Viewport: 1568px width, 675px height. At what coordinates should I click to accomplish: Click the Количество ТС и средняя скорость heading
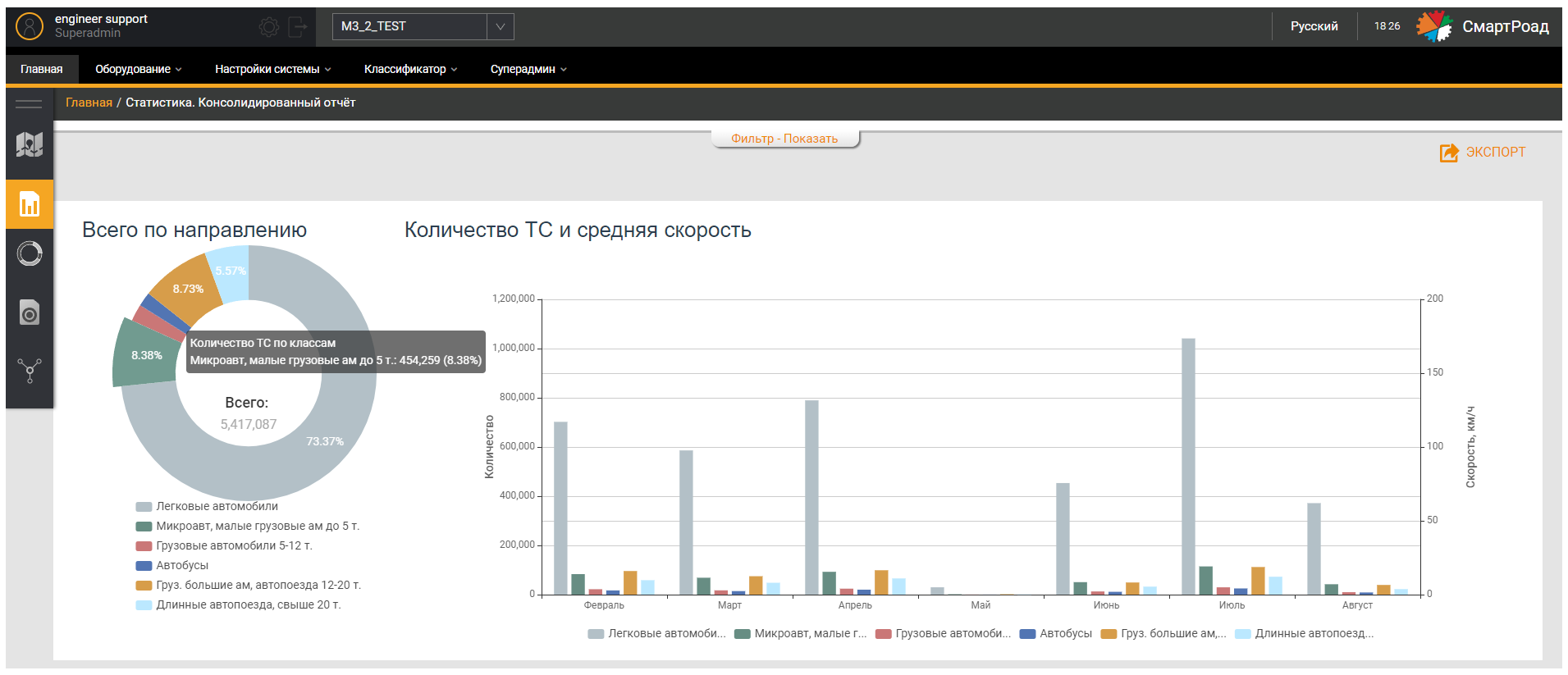point(578,230)
